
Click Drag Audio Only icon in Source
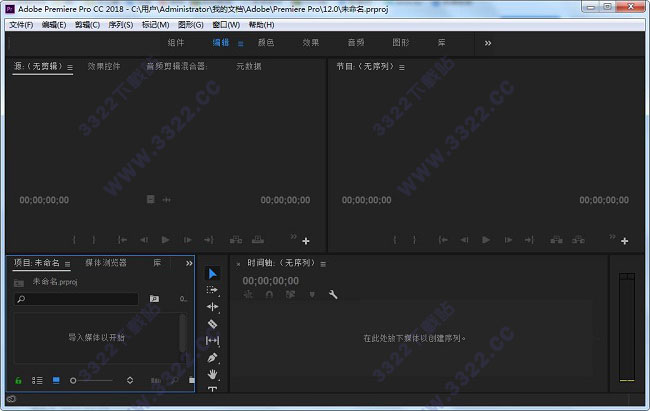167,200
